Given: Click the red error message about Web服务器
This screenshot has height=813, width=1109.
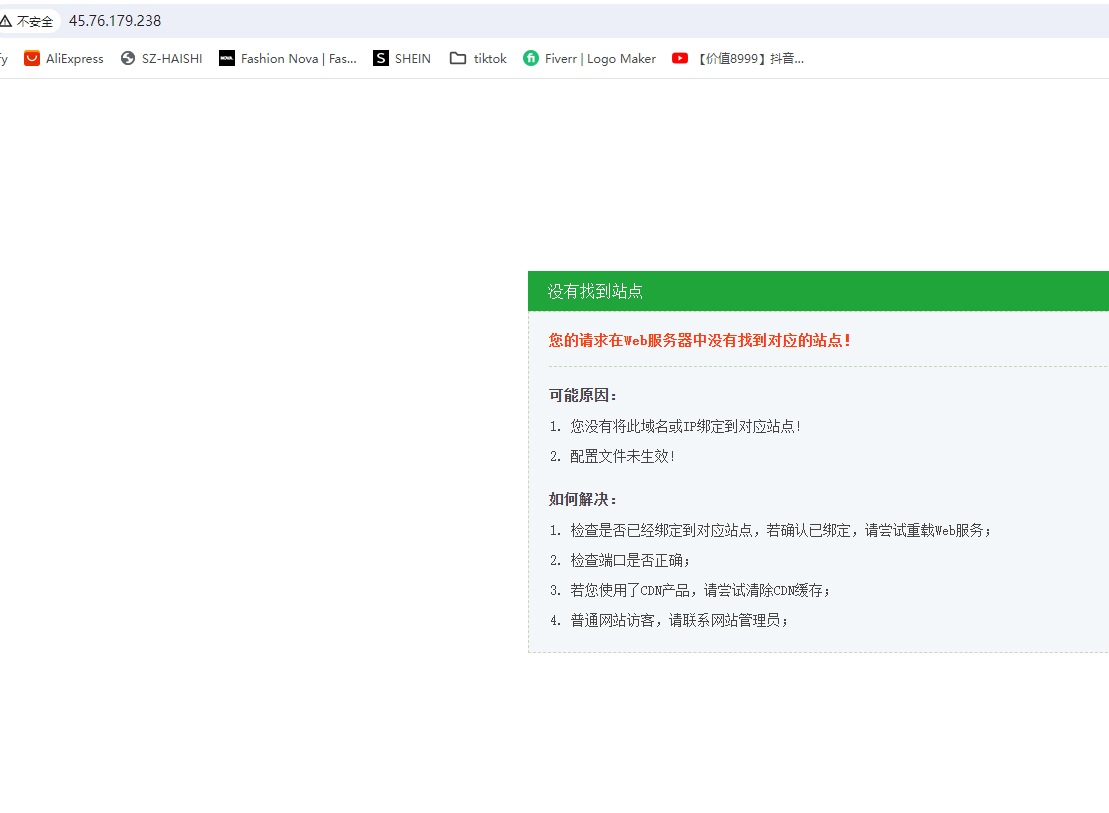Looking at the screenshot, I should 699,340.
